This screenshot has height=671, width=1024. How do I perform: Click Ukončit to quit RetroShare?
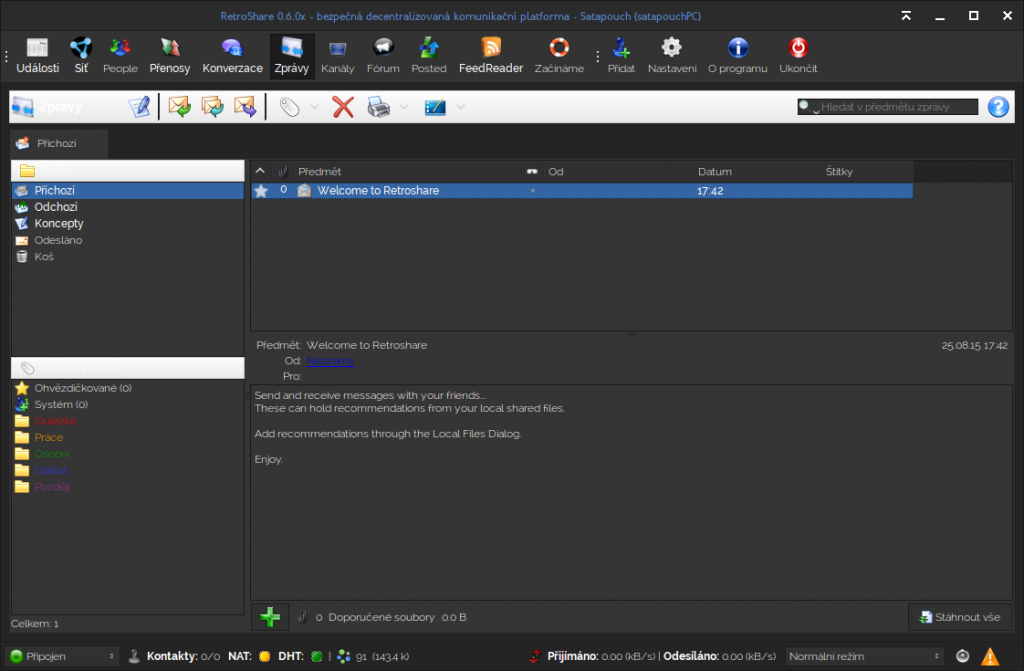point(798,56)
